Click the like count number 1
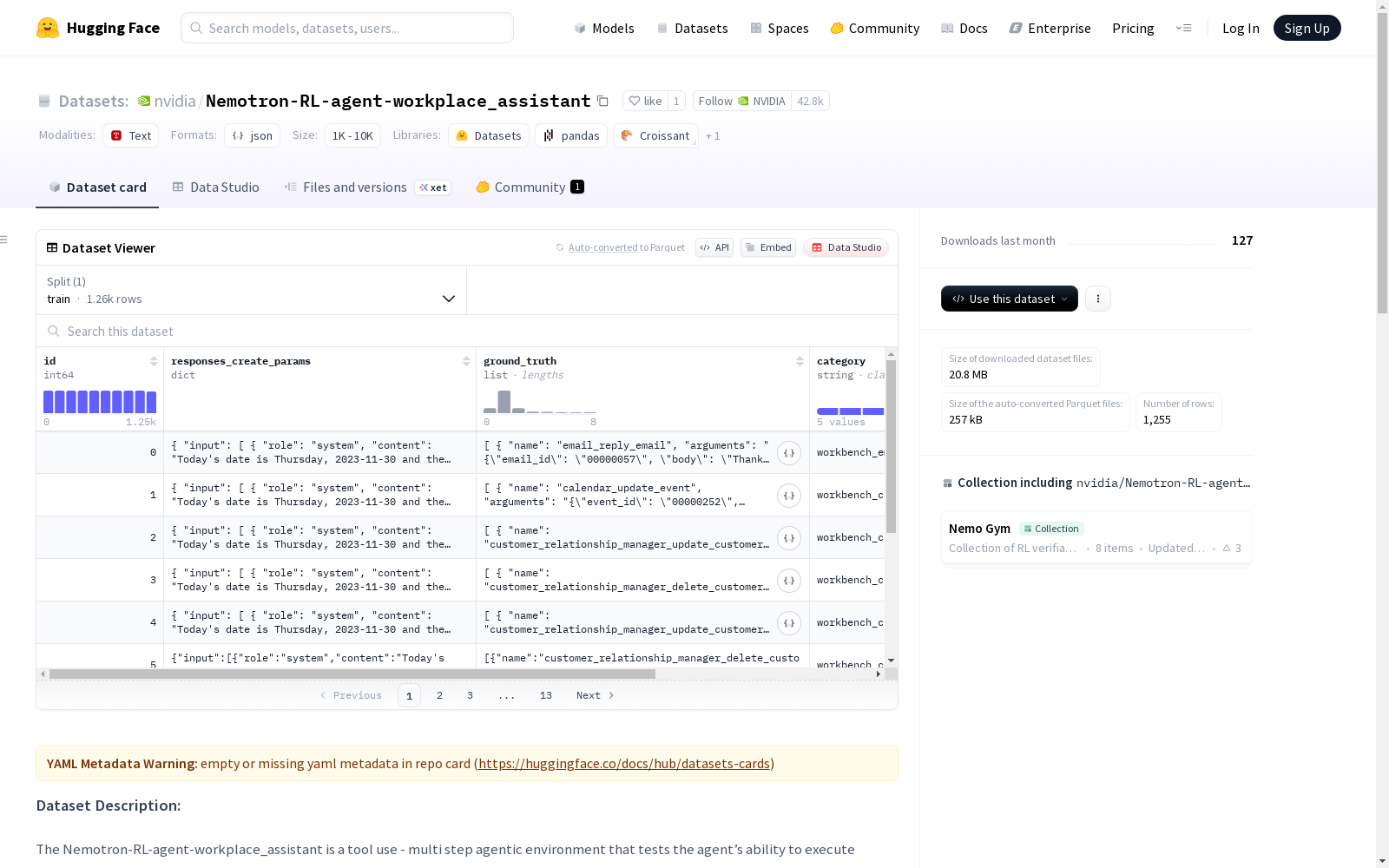Screen dimensions: 1389x868 click(676, 101)
